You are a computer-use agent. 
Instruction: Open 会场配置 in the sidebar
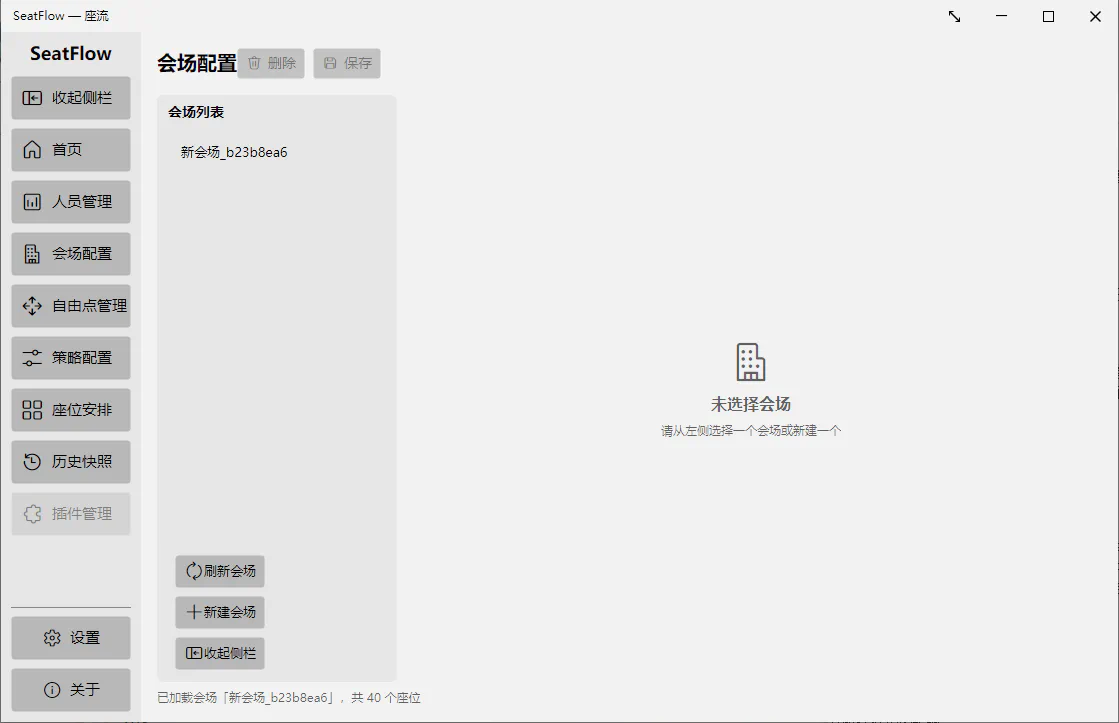point(71,254)
